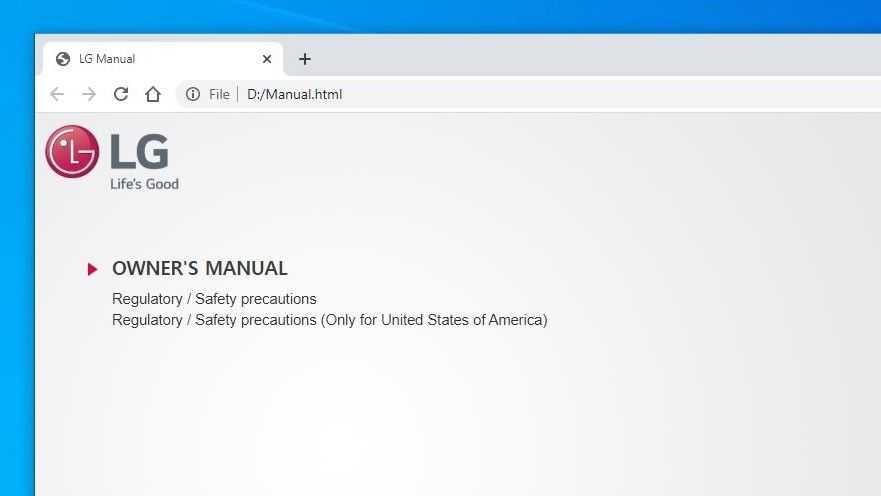The height and width of the screenshot is (496, 881).
Task: Click the browser Back arrow button
Action: pyautogui.click(x=57, y=94)
